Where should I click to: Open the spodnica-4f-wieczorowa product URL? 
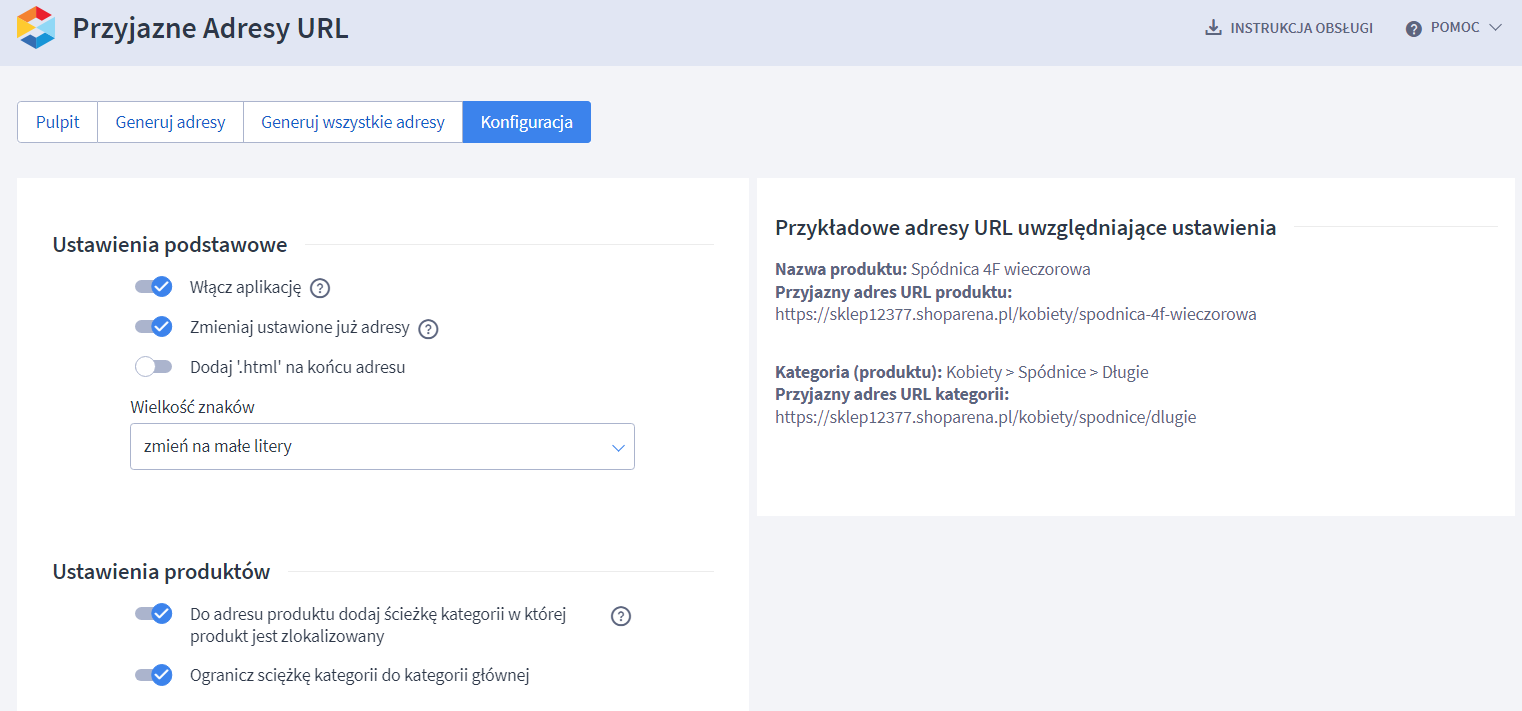pos(1015,313)
